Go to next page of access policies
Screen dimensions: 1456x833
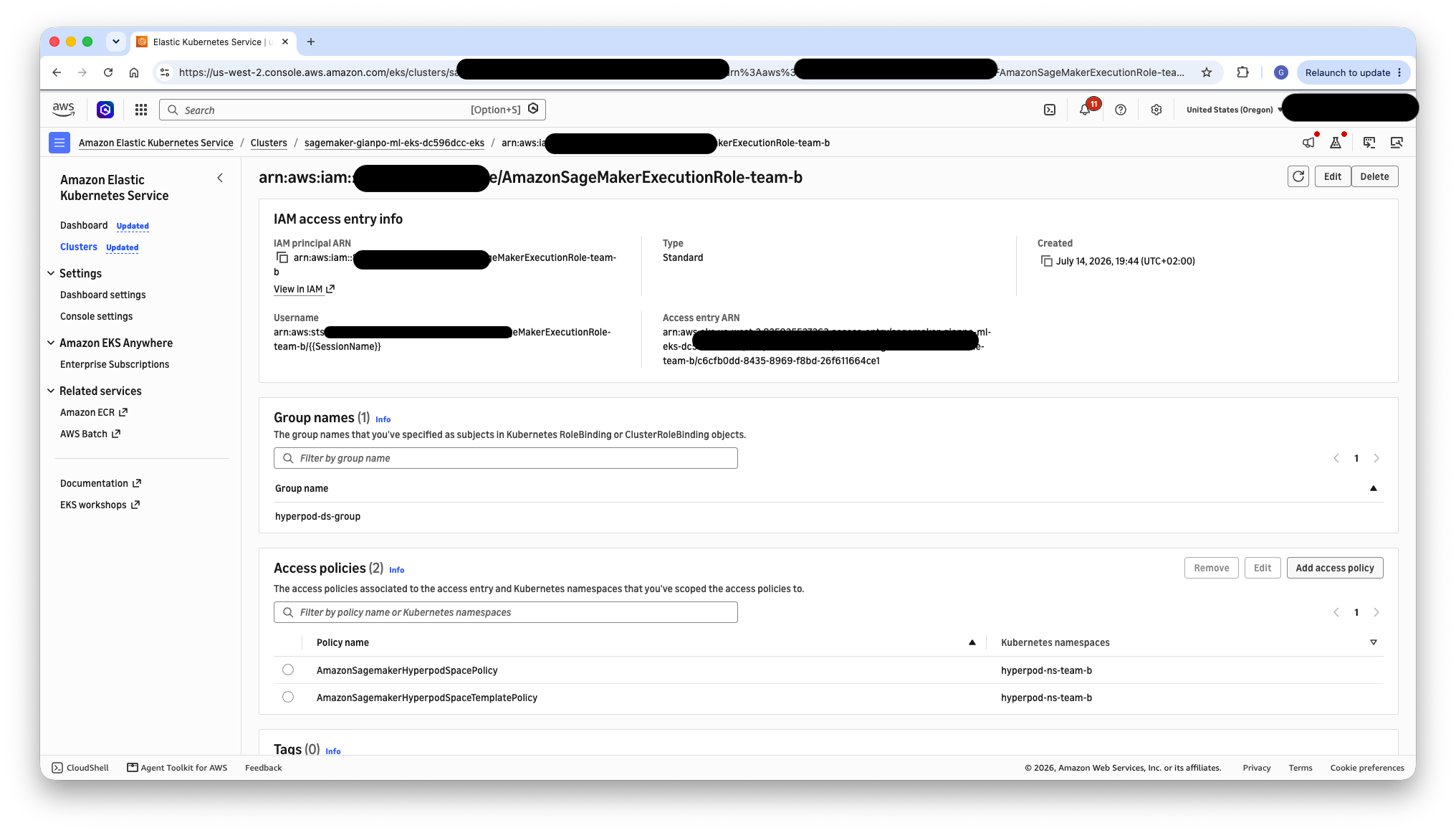pyautogui.click(x=1376, y=612)
